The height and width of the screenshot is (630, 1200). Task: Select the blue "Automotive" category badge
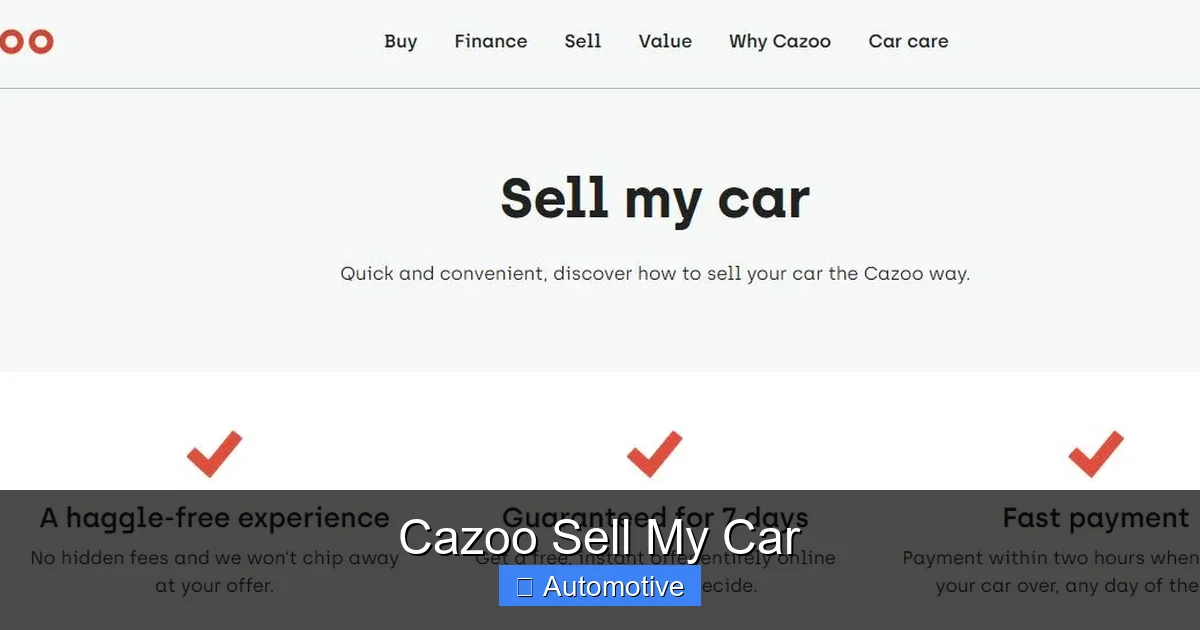pyautogui.click(x=599, y=586)
